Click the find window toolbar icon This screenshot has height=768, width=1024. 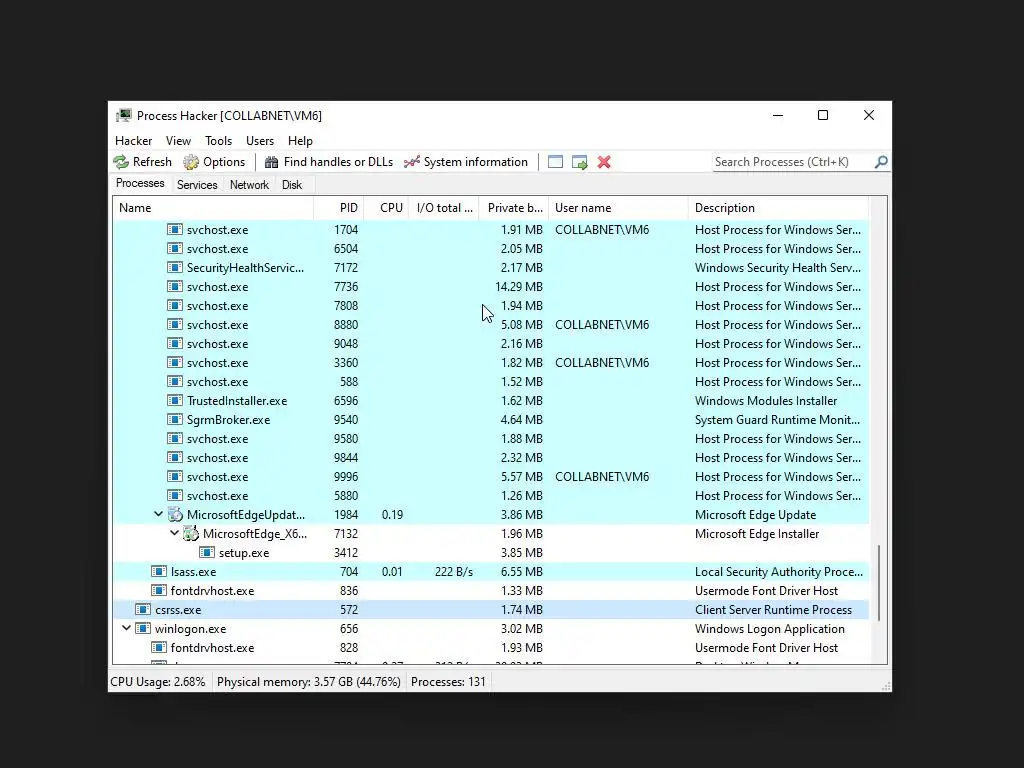[555, 162]
